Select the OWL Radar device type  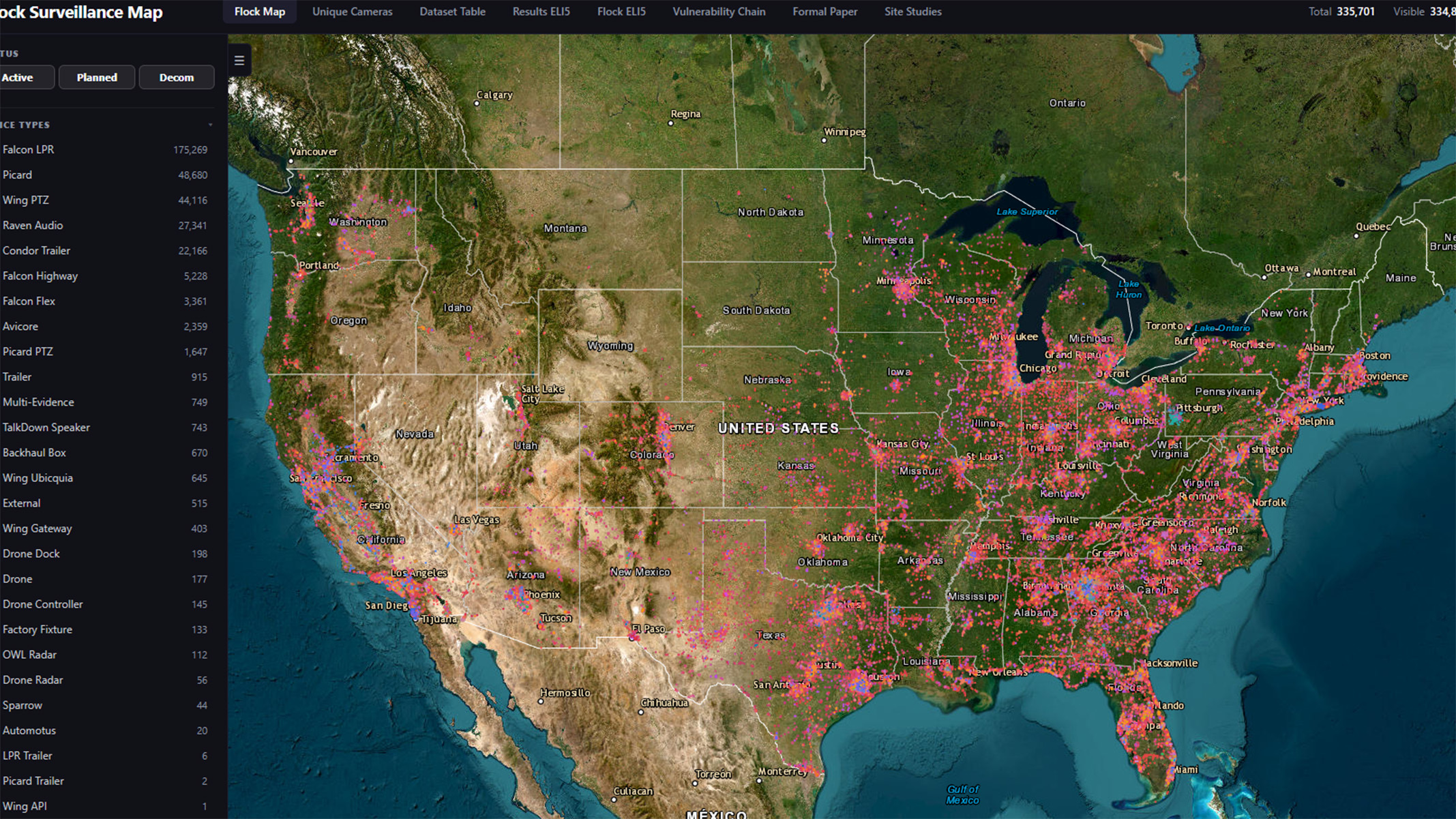click(x=106, y=654)
